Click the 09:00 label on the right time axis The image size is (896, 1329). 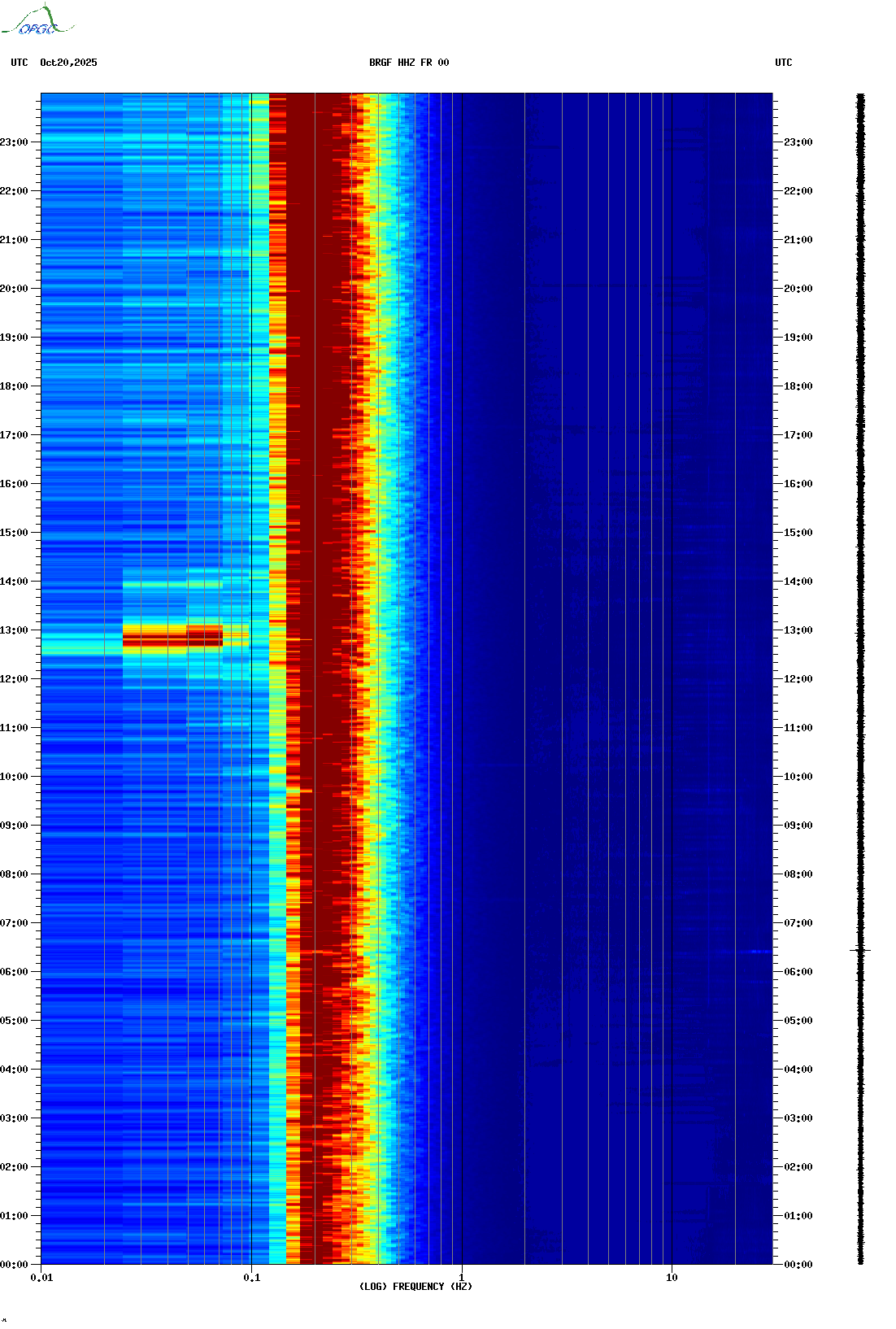798,826
